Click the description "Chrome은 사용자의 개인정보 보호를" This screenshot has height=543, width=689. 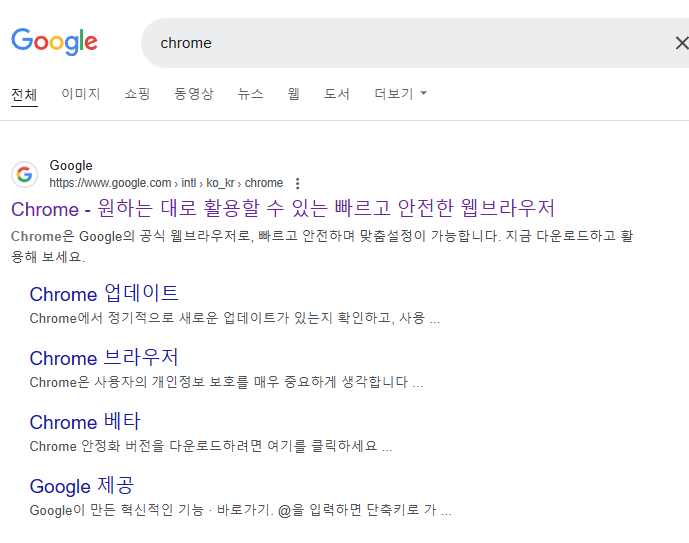[139, 382]
